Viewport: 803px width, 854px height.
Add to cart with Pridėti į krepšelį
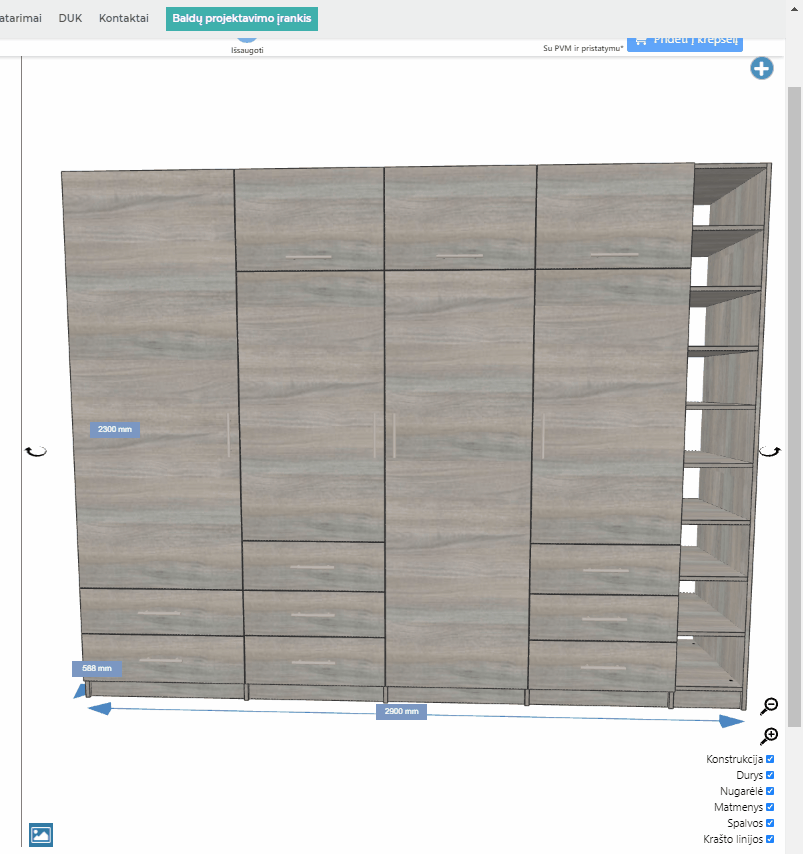[685, 40]
